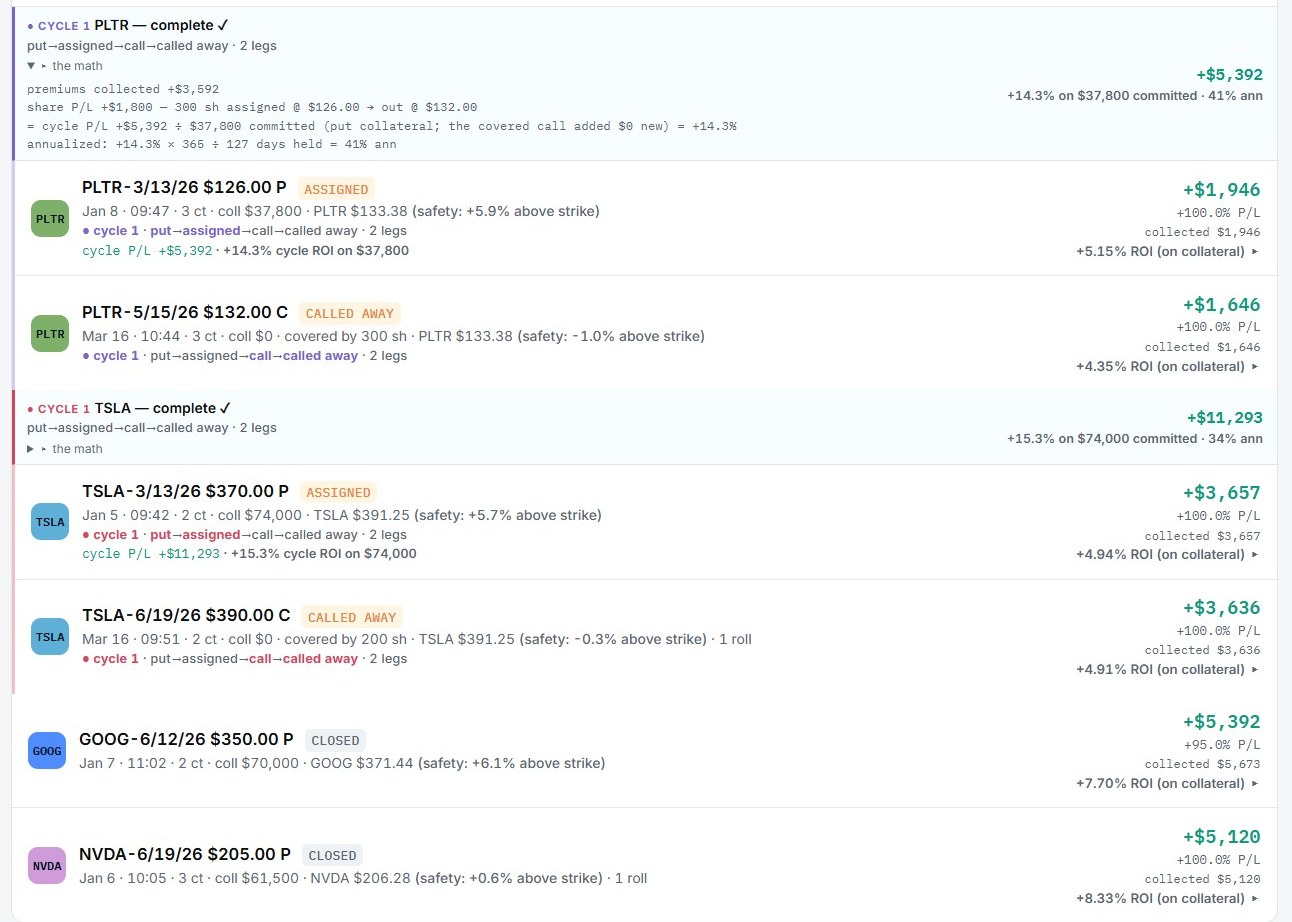1292x922 pixels.
Task: Click the TSLA ticker icon on the $370.00 put row
Action: (50, 522)
